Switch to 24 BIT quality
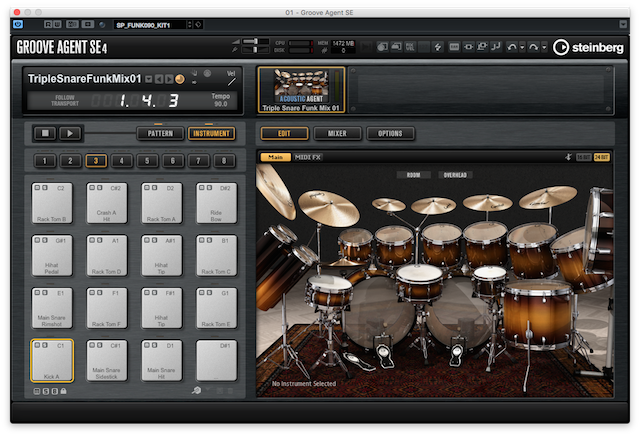 point(602,157)
